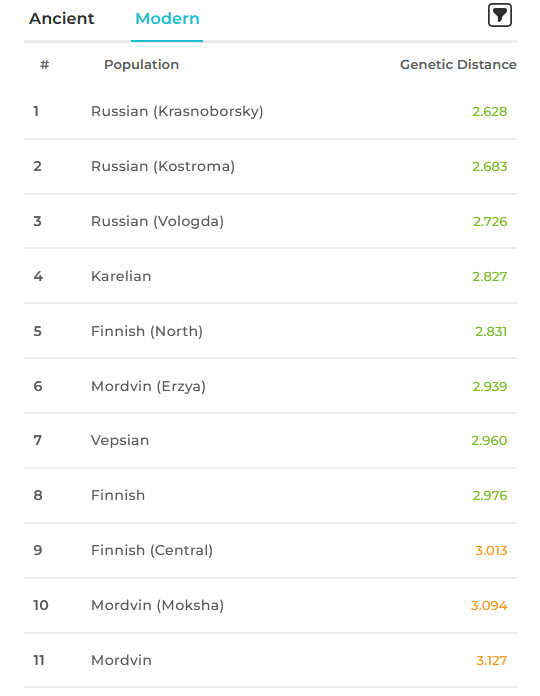Choose Finnish (North) from the list
540x696 pixels.
point(270,331)
